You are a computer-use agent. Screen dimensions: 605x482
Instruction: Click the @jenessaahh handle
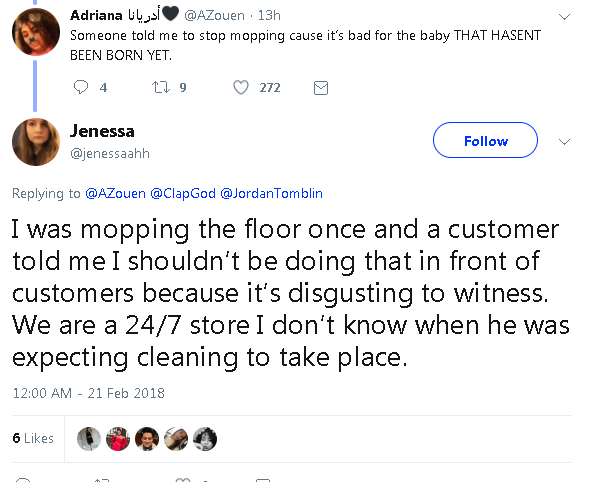[108, 151]
